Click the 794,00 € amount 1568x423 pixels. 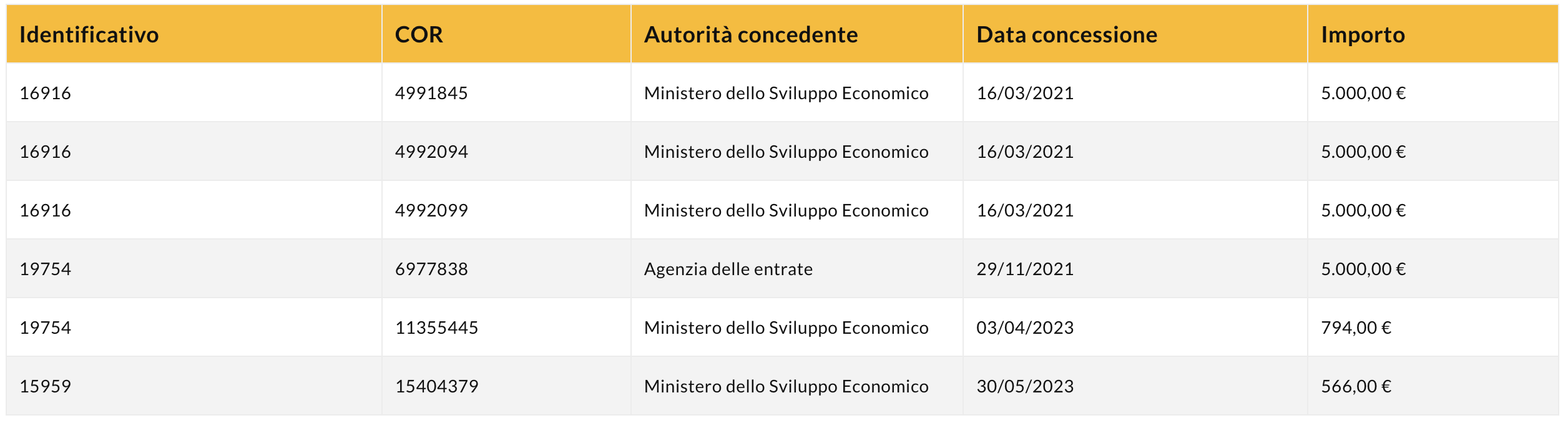tap(1356, 328)
